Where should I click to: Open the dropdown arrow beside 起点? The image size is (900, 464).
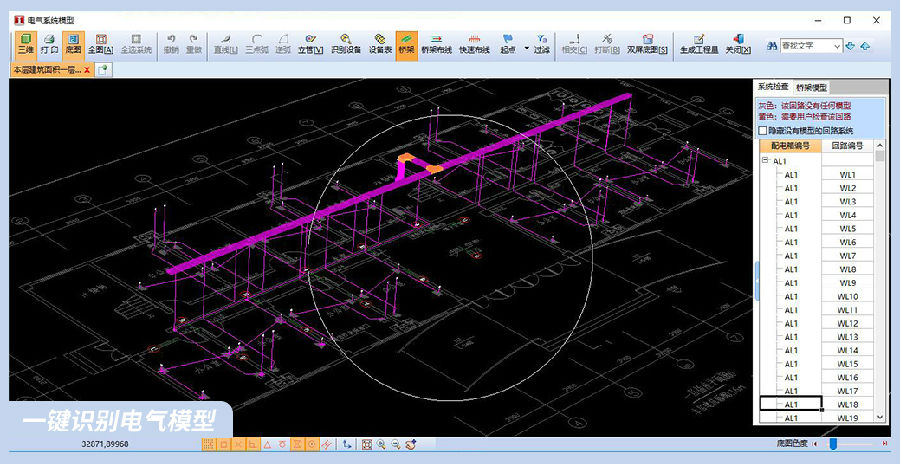(x=526, y=46)
